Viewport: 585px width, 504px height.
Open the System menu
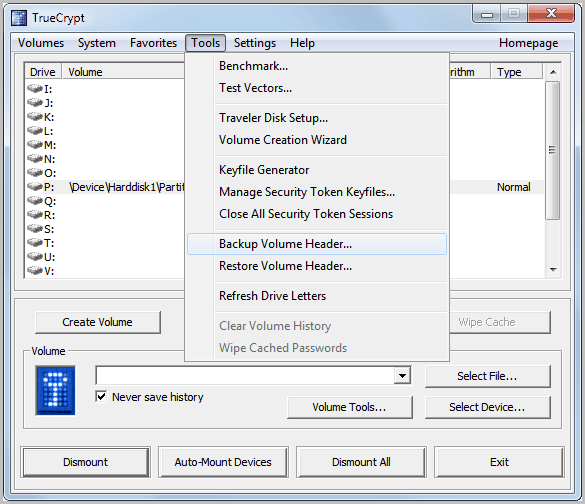coord(97,43)
